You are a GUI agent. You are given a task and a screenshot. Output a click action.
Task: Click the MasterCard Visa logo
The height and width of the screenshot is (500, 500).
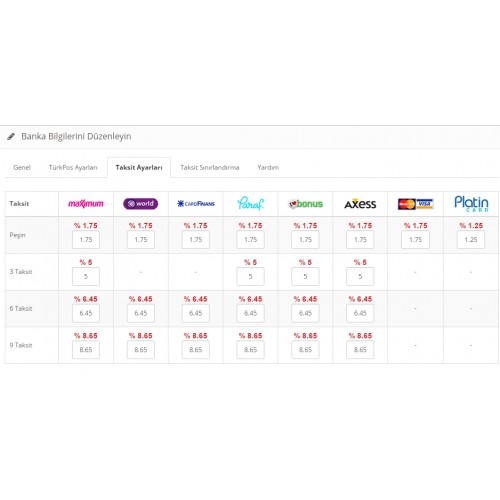pyautogui.click(x=415, y=204)
